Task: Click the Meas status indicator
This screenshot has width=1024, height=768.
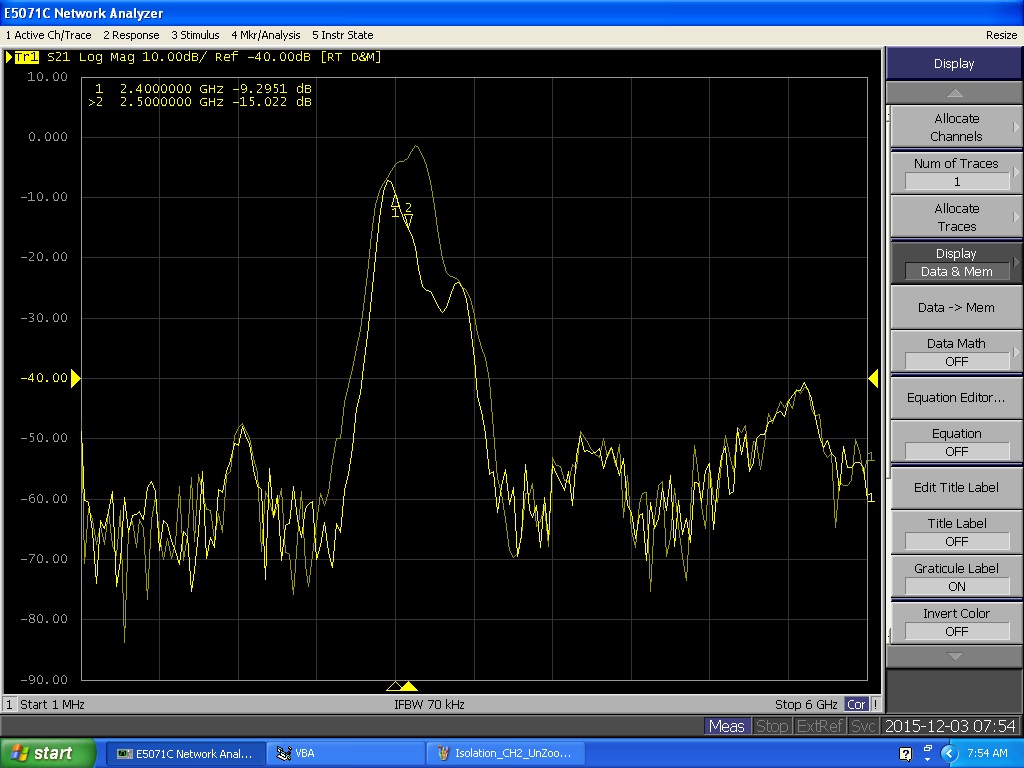Action: [x=726, y=726]
